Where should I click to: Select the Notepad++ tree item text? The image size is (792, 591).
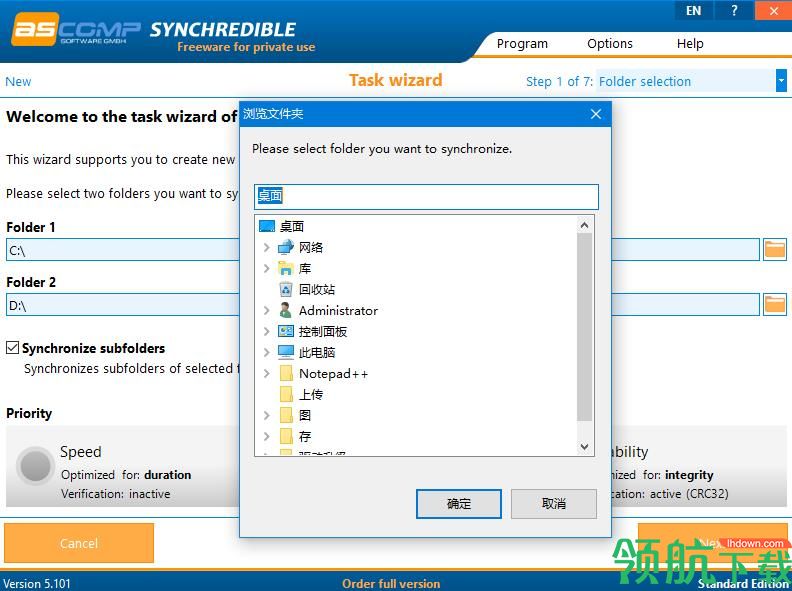click(x=333, y=373)
